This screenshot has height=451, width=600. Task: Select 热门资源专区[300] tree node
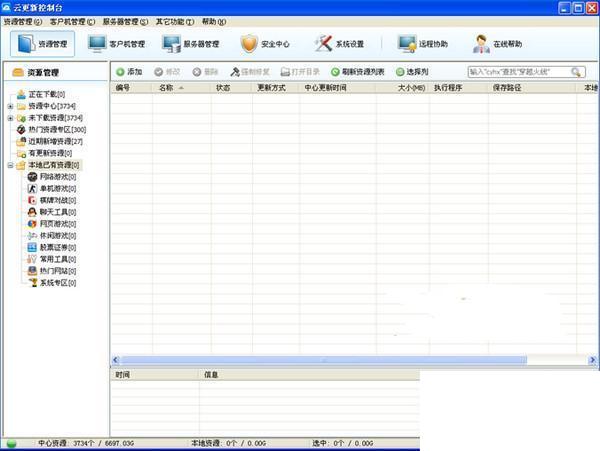pyautogui.click(x=57, y=130)
